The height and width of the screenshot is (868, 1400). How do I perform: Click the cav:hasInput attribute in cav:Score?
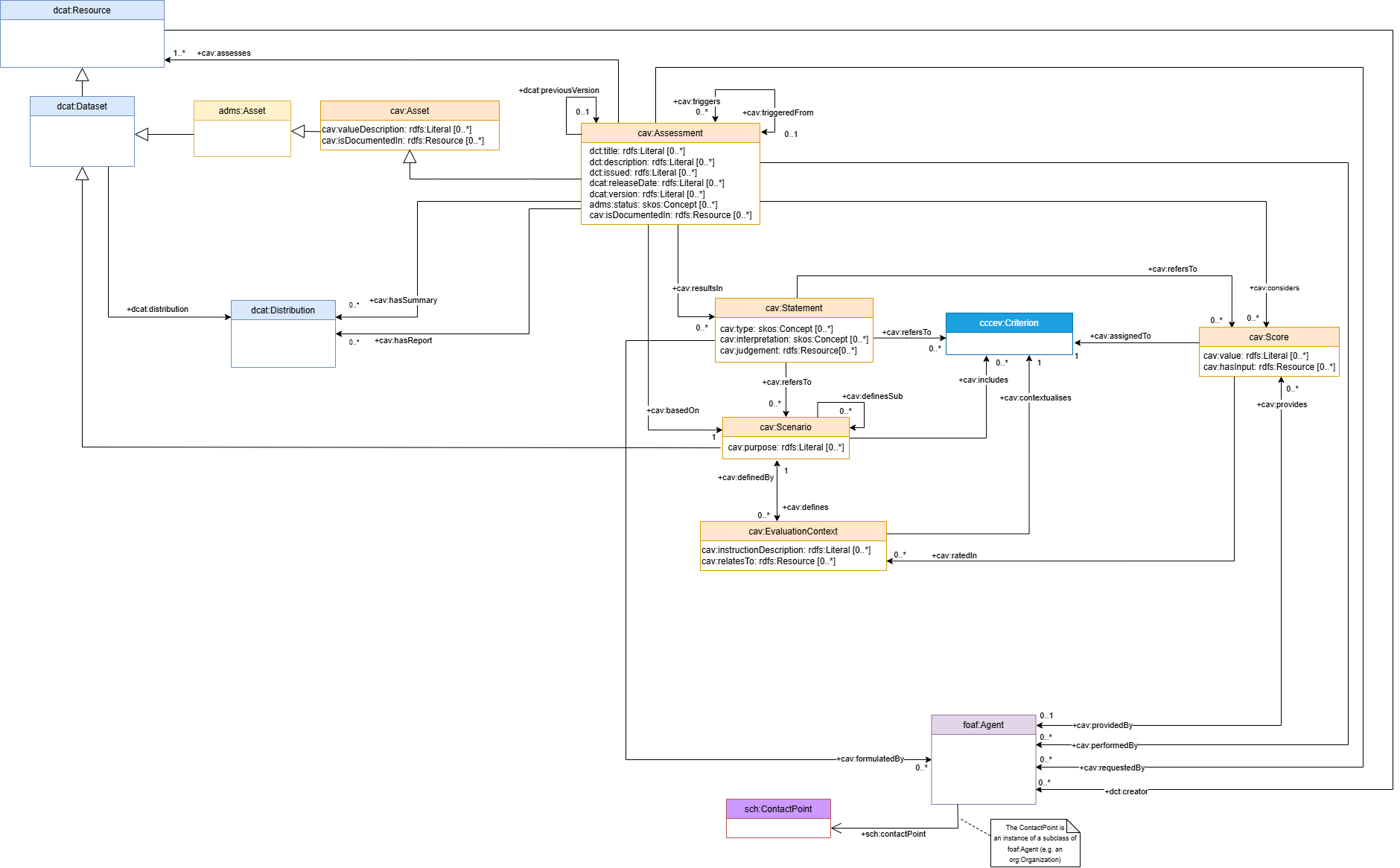(x=1269, y=367)
